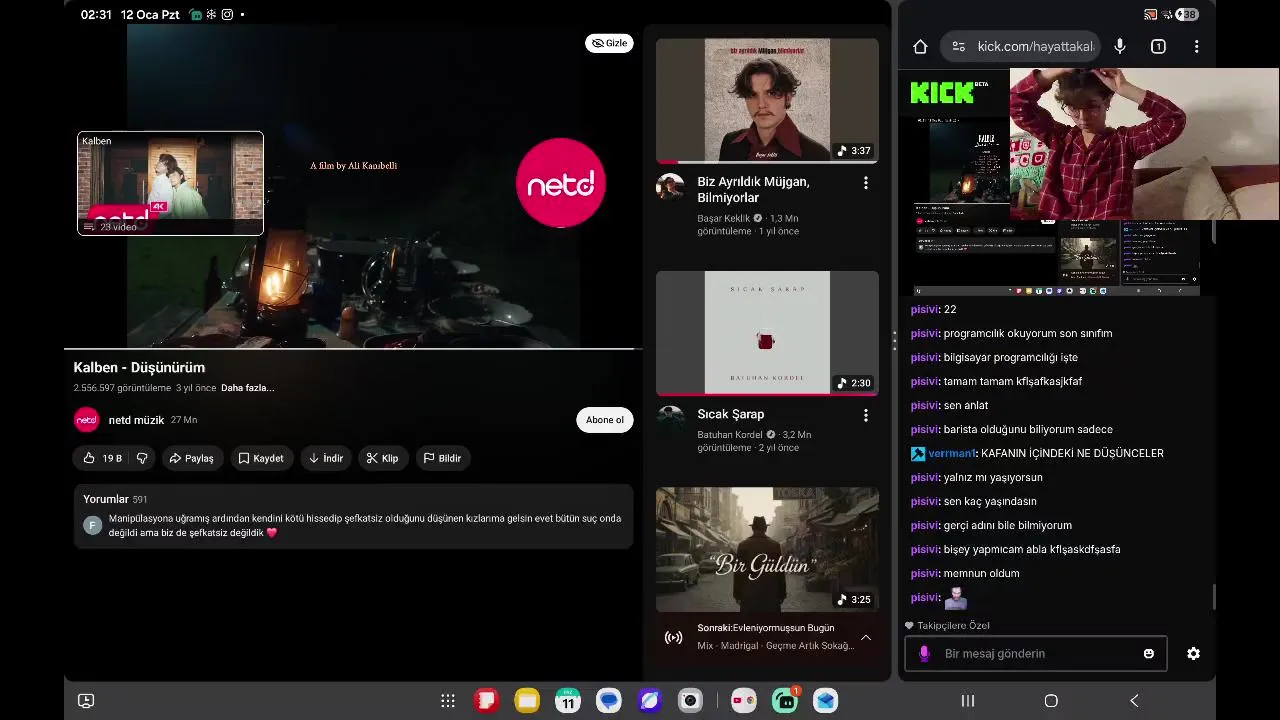Open Başar Keklik channel avatar
1280x720 pixels.
tap(670, 187)
